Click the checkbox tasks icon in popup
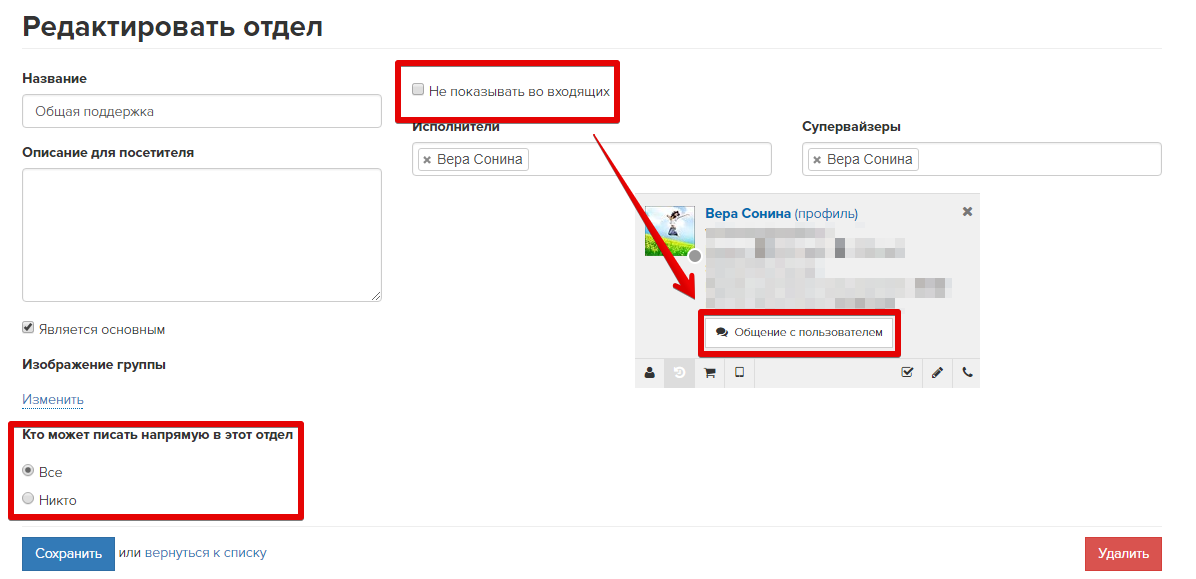The height and width of the screenshot is (579, 1196). point(907,373)
